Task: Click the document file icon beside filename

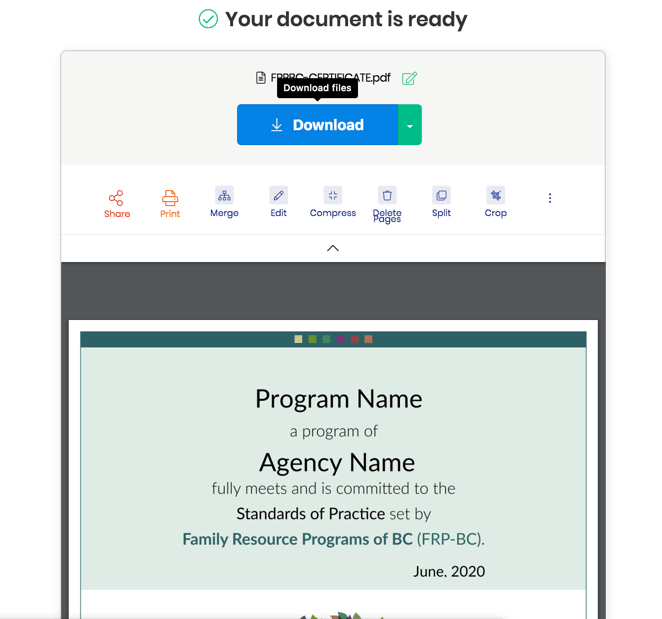Action: pos(261,78)
